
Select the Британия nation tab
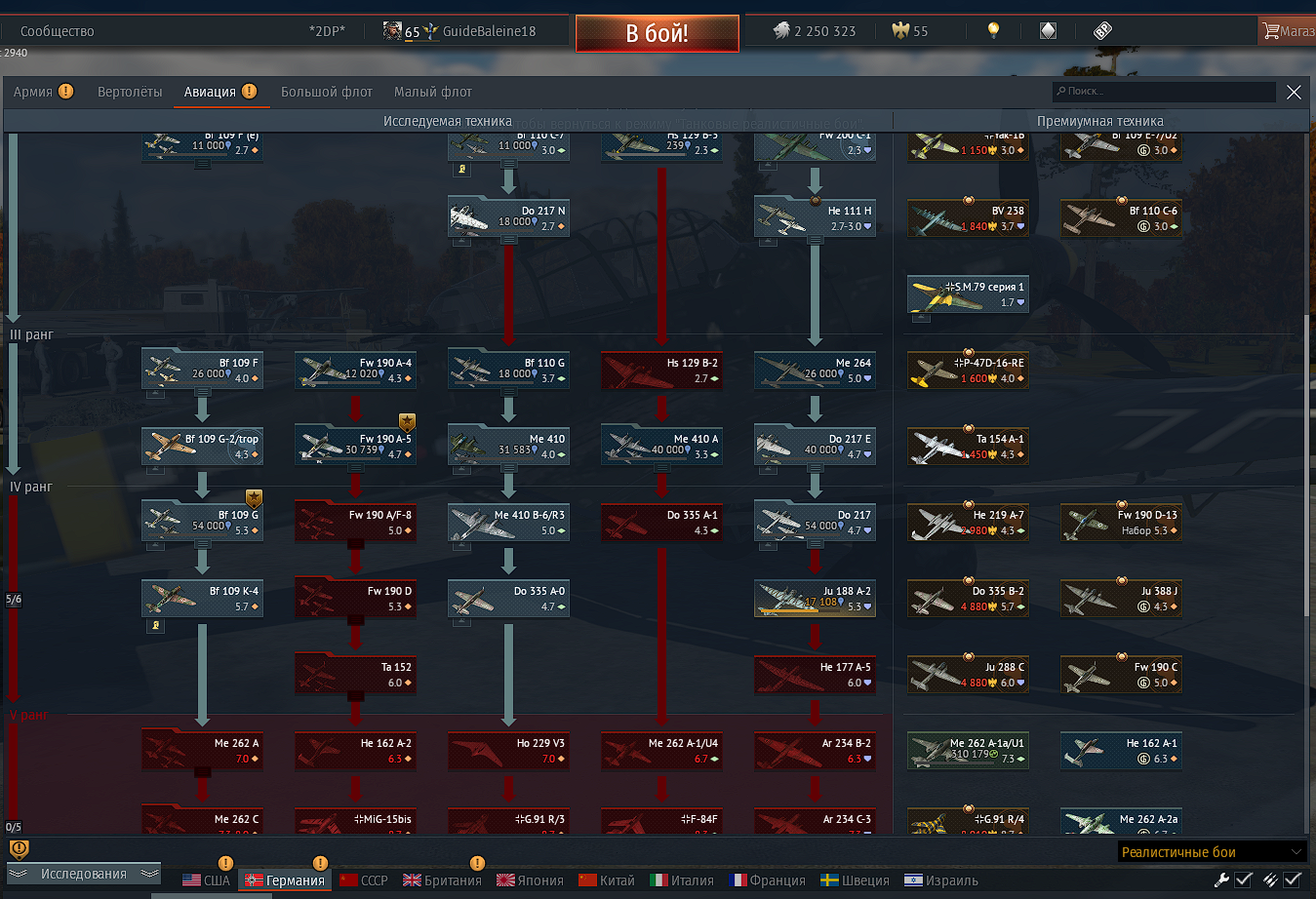(443, 880)
